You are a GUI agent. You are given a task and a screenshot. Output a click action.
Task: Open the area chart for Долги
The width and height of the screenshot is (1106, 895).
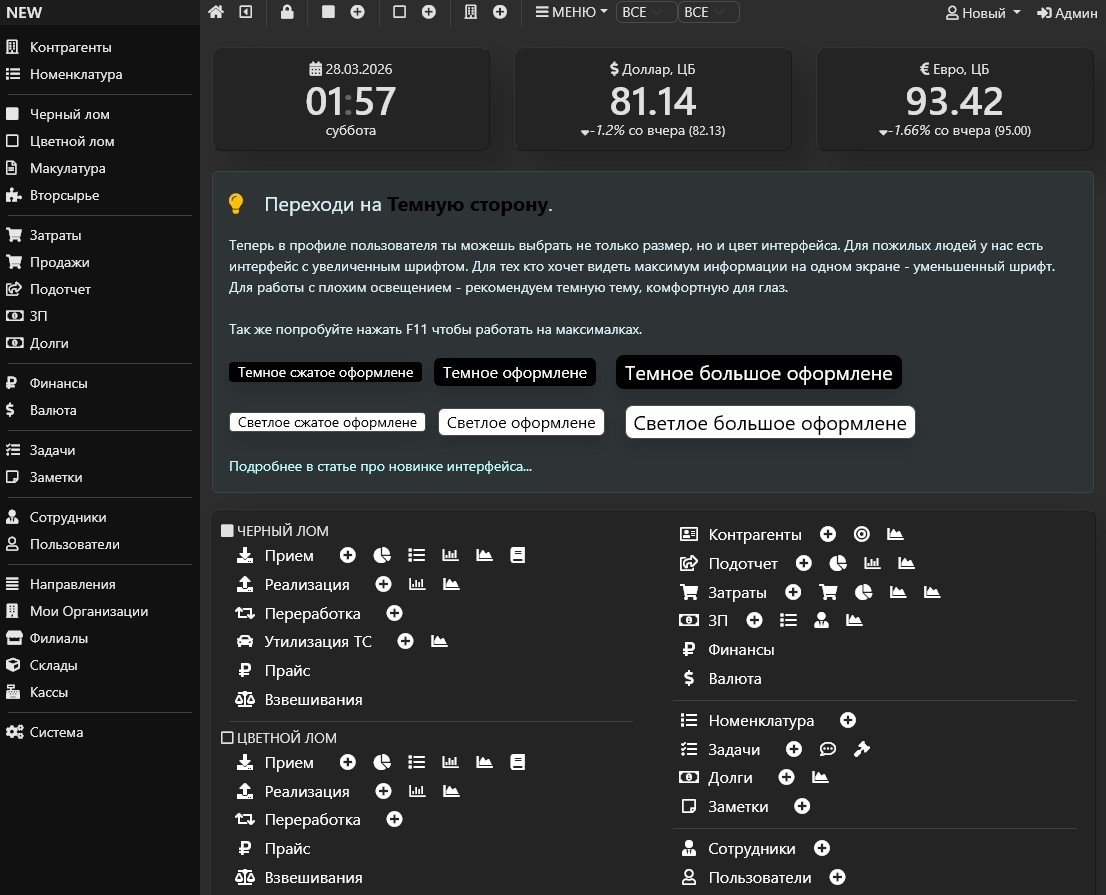click(x=820, y=777)
